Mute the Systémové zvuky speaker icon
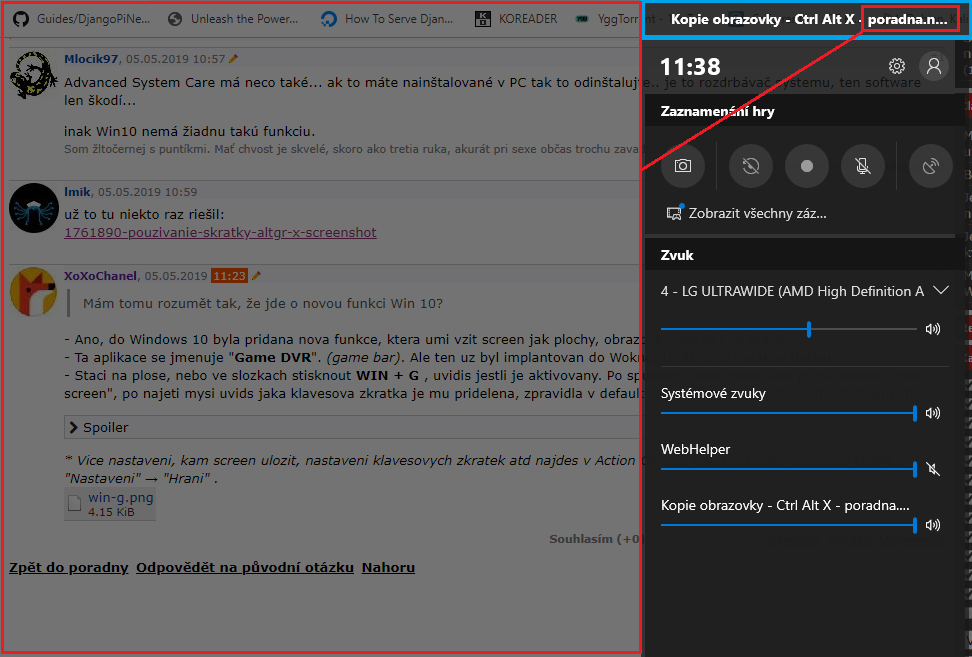 (x=933, y=413)
